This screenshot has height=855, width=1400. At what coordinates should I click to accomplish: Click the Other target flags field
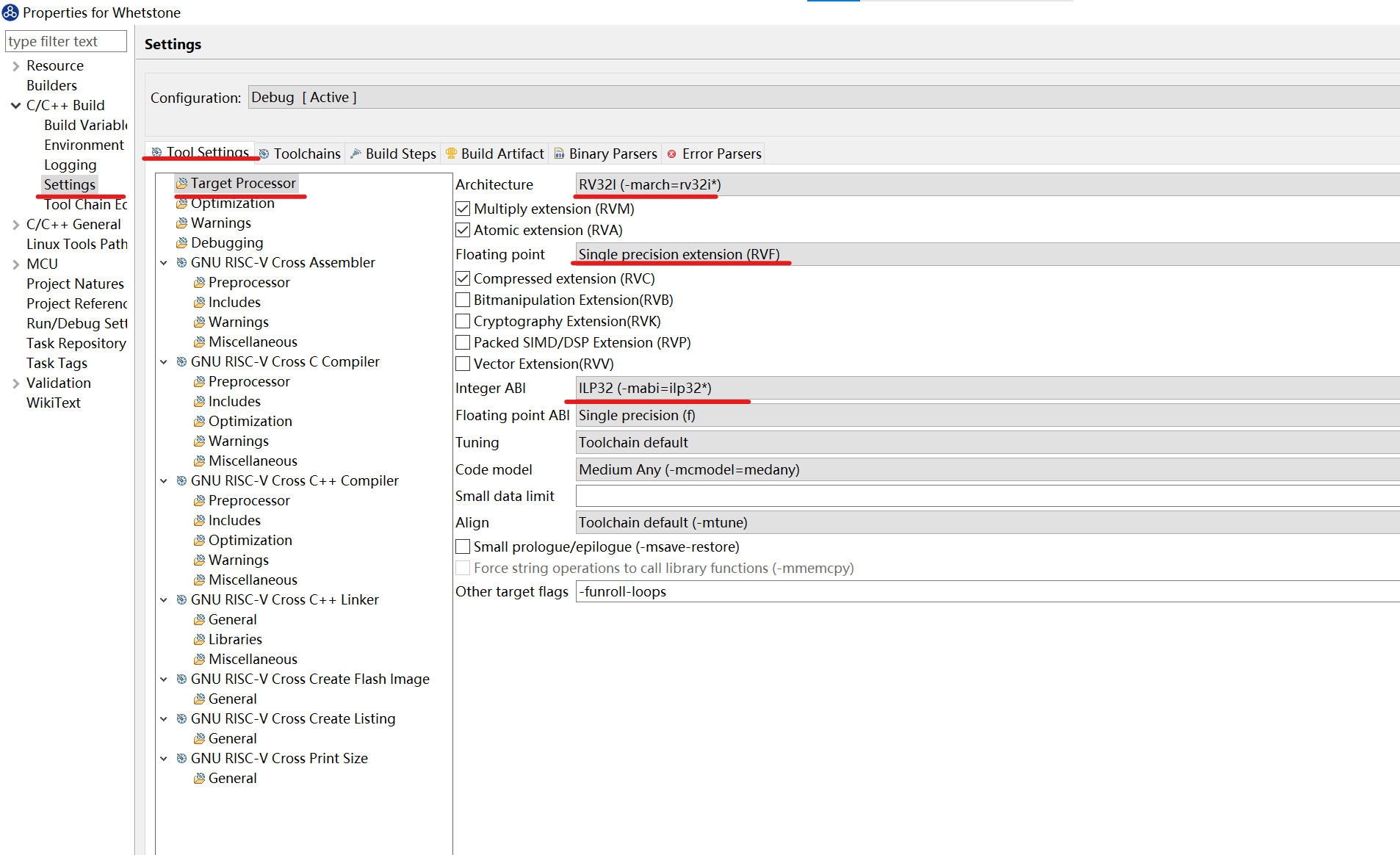[988, 591]
